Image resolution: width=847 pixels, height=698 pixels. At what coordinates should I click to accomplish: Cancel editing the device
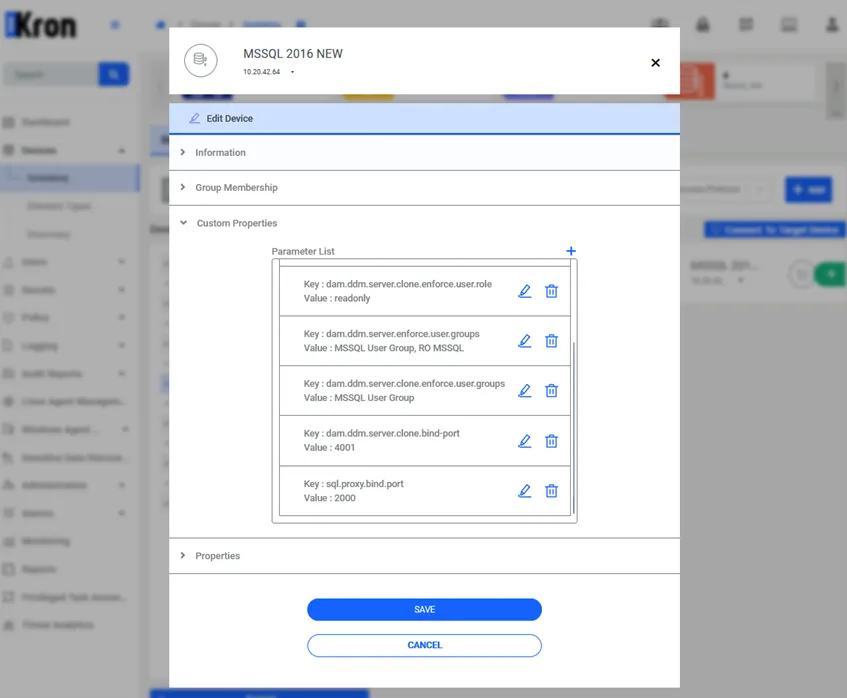[x=424, y=645]
